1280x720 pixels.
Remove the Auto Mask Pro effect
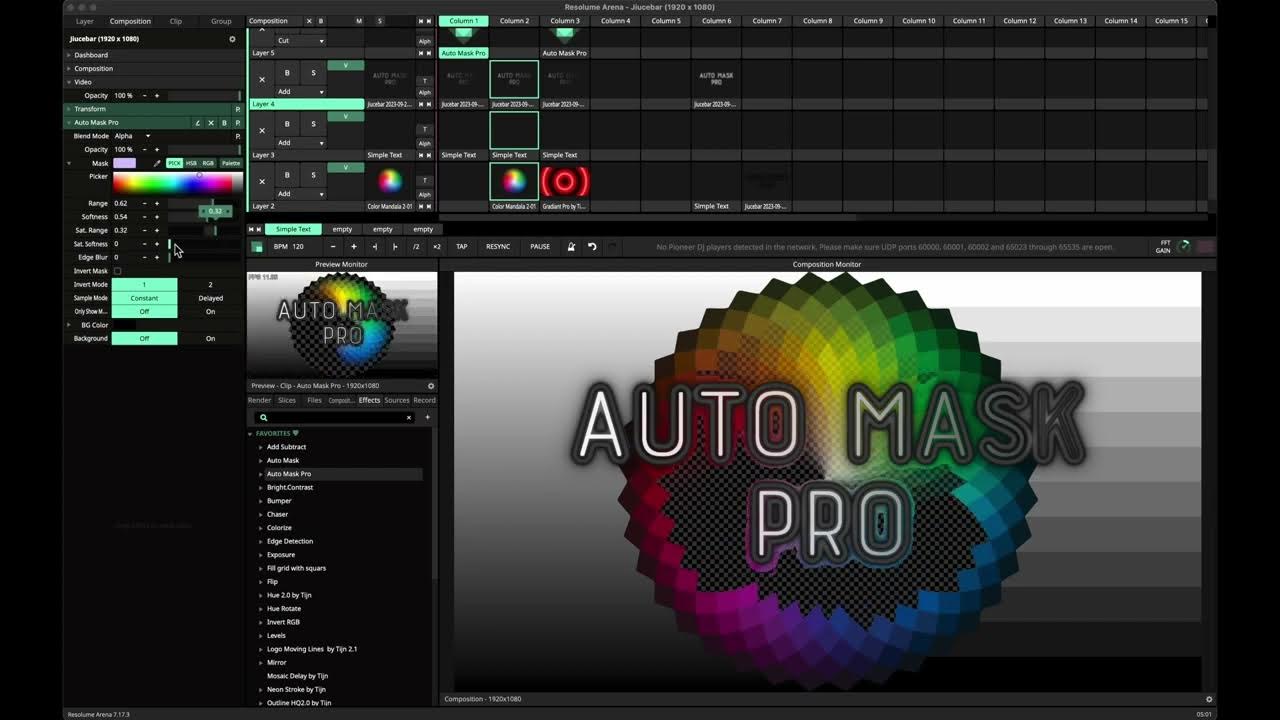coord(211,123)
